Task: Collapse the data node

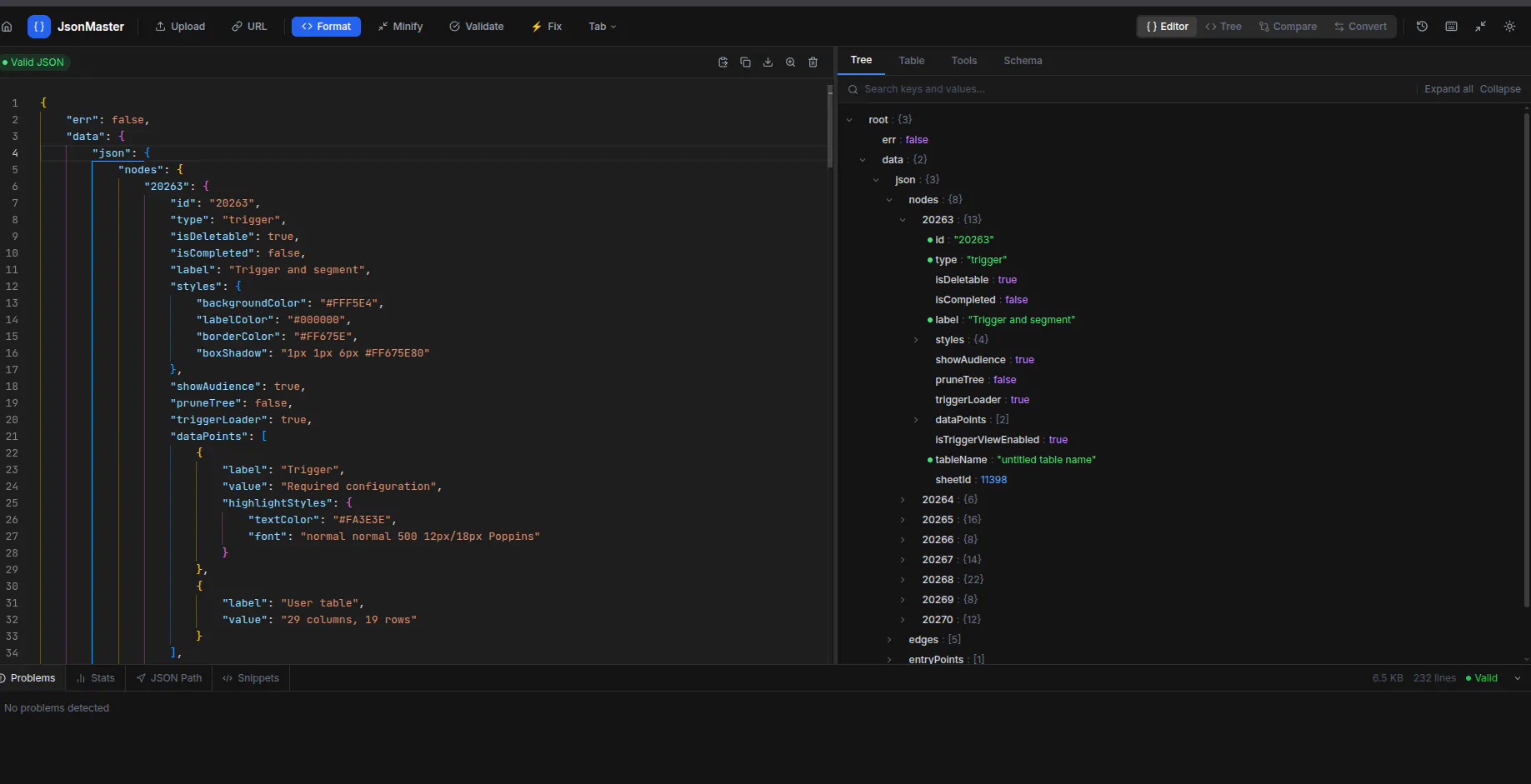Action: click(x=863, y=160)
